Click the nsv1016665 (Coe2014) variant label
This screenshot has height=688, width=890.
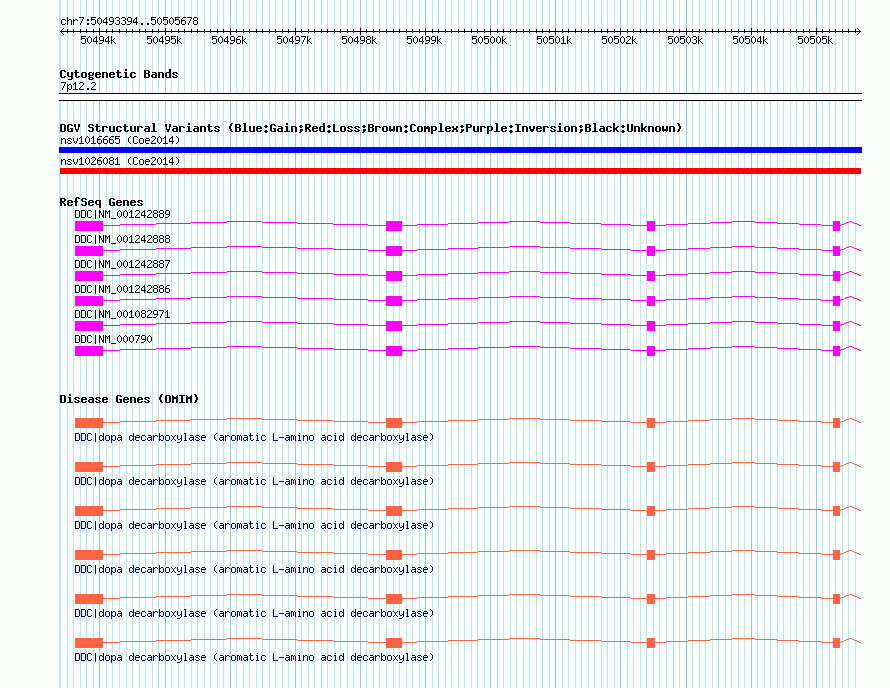(x=120, y=140)
